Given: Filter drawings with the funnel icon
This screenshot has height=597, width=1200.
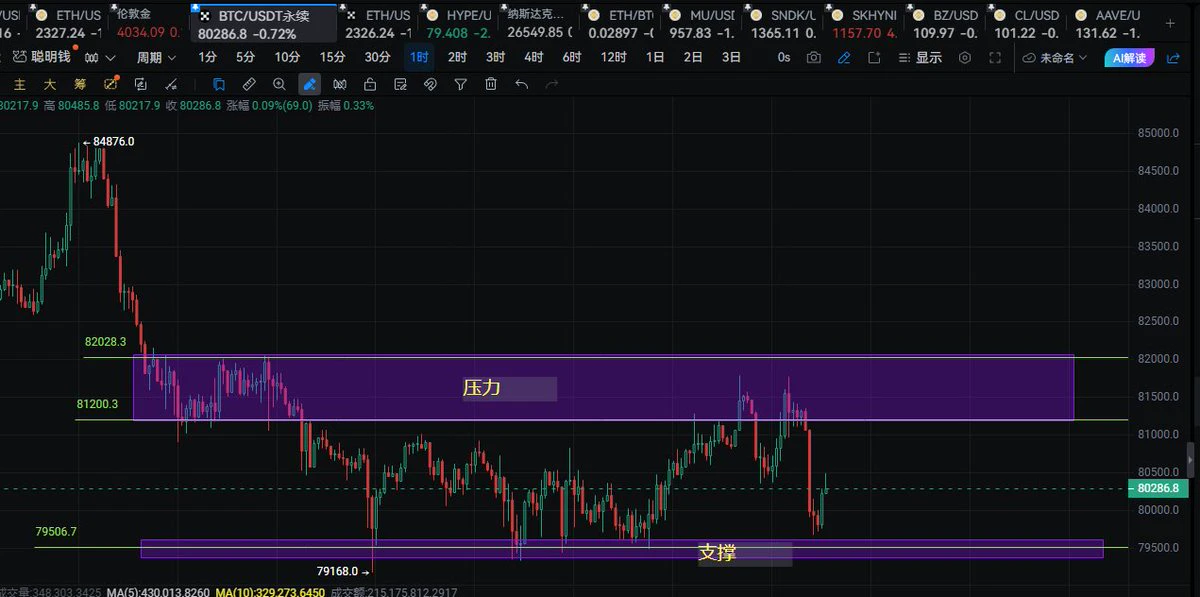Looking at the screenshot, I should (x=460, y=84).
